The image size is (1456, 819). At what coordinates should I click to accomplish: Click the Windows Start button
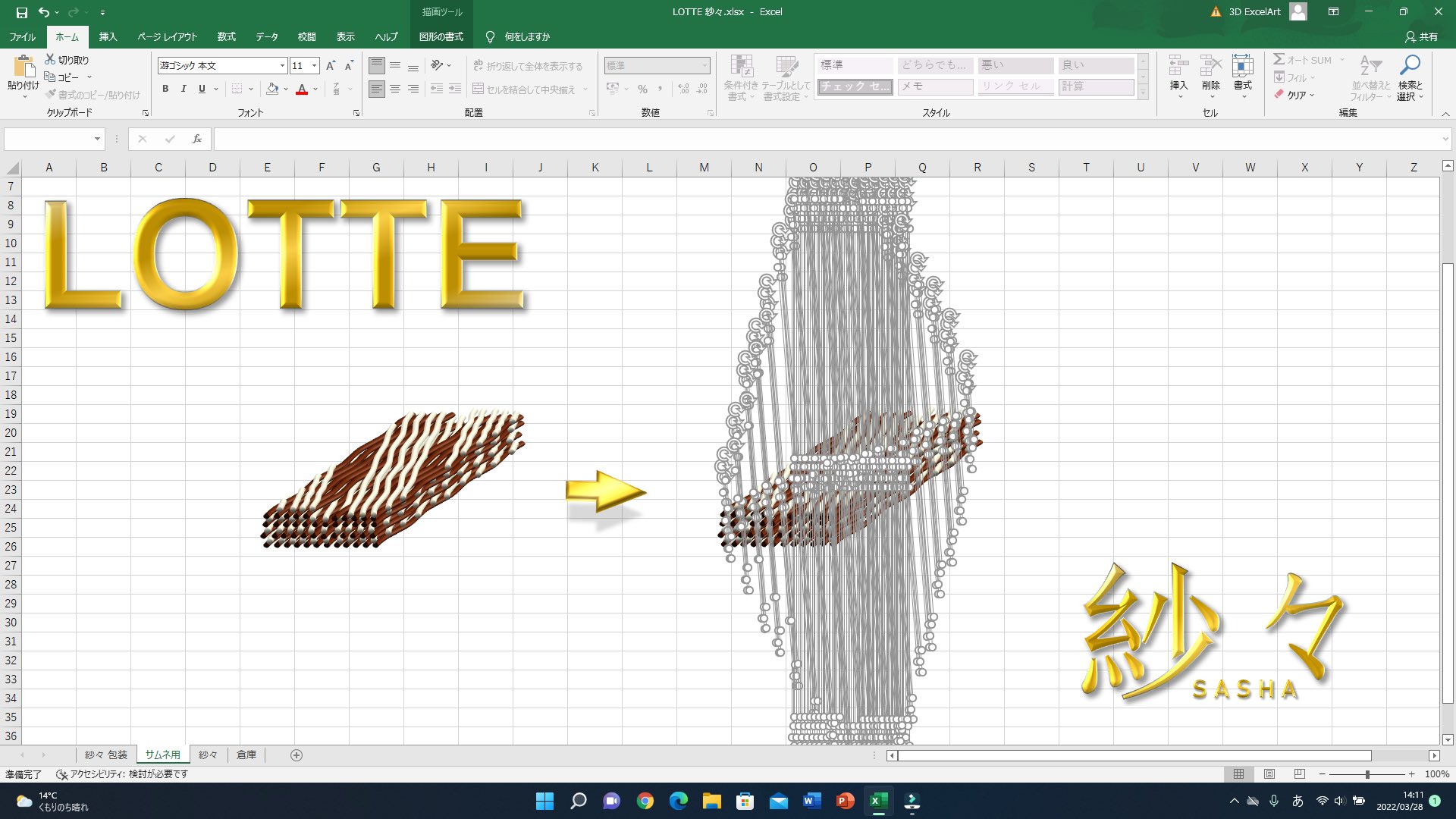point(544,801)
